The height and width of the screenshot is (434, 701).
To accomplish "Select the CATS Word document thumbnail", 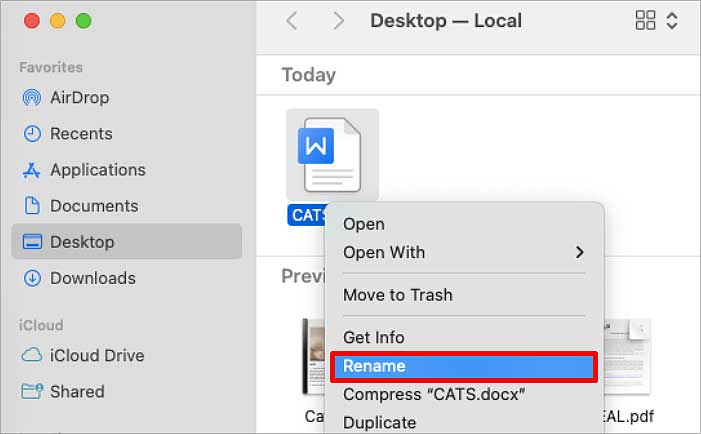I will [x=332, y=154].
